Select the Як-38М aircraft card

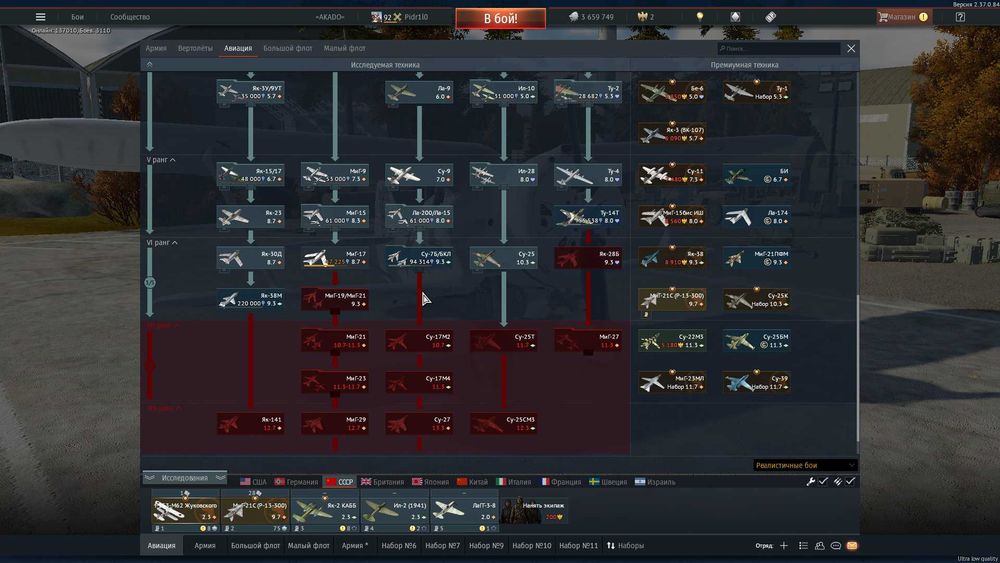click(x=251, y=300)
